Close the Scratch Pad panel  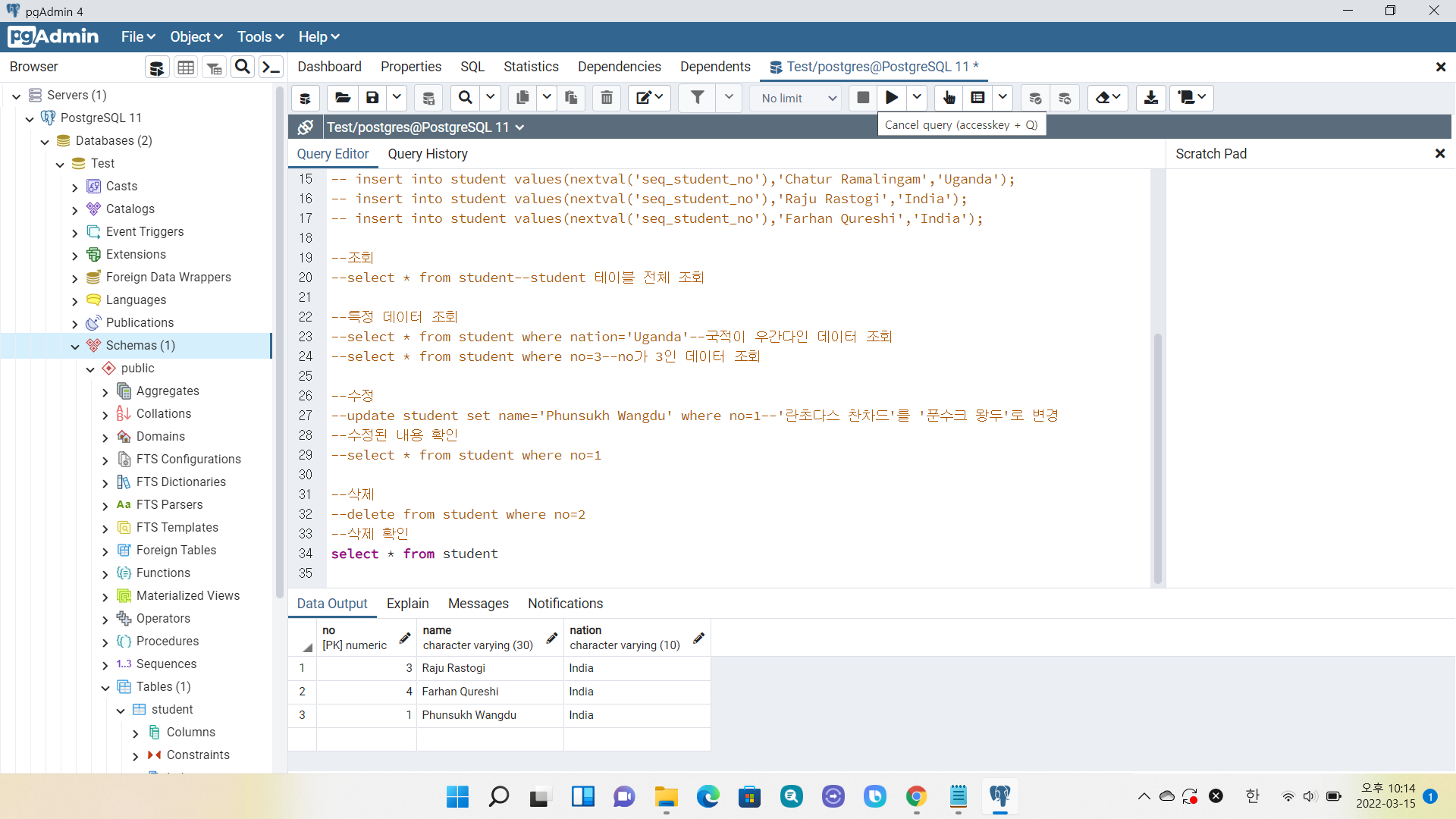pyautogui.click(x=1440, y=154)
